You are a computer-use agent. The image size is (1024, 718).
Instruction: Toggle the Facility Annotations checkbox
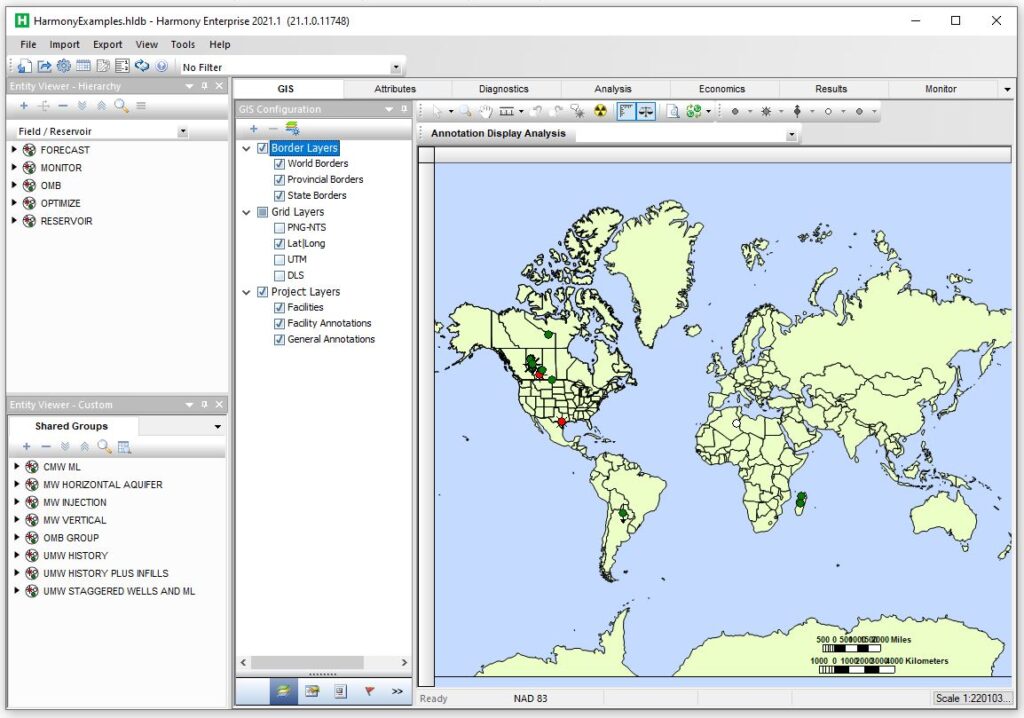click(280, 323)
